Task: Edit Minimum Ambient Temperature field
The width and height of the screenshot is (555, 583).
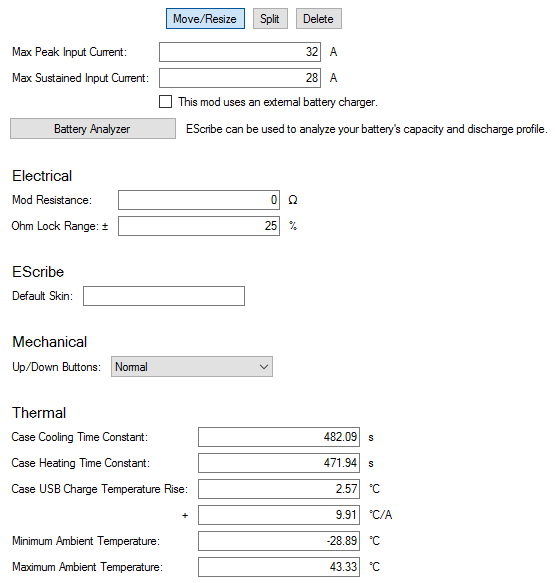Action: (279, 541)
